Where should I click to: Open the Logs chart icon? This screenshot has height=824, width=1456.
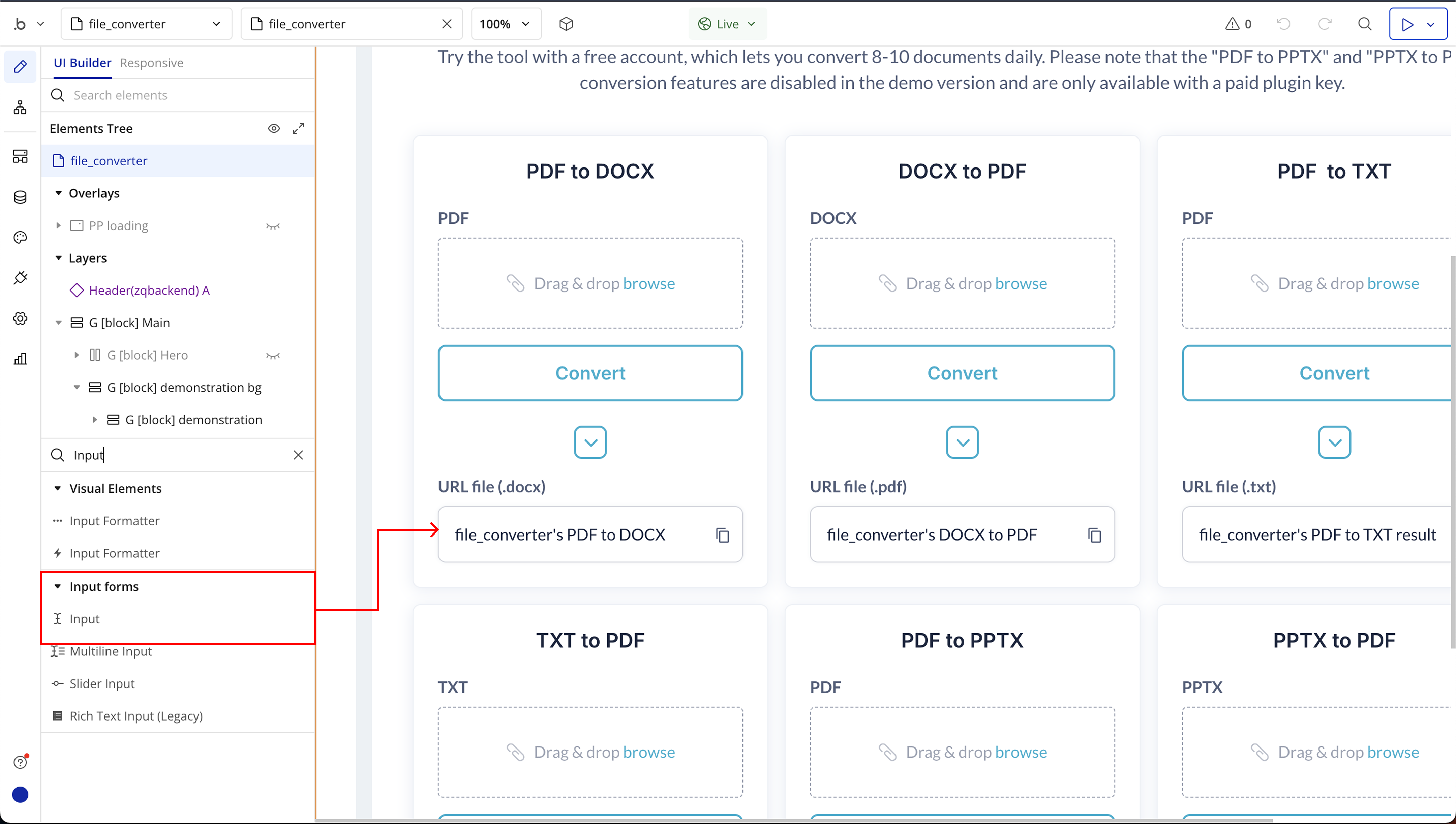pos(20,359)
